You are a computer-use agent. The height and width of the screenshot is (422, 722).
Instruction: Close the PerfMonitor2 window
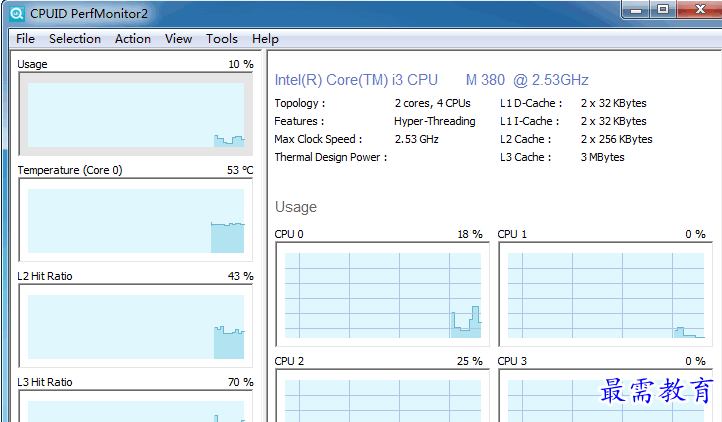tap(699, 9)
